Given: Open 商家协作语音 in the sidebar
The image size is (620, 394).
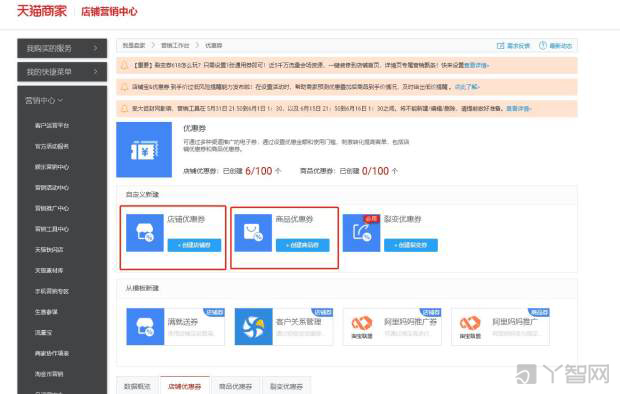Looking at the screenshot, I should point(52,353).
